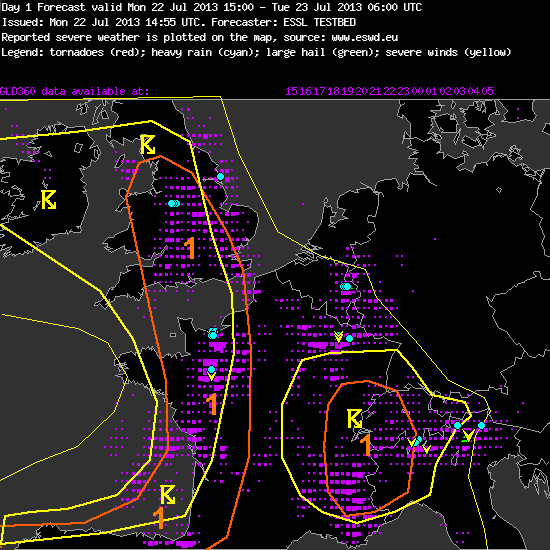550x550 pixels.
Task: Click the cyan heavy rain cluster on the Normandy coast
Action: coord(213,333)
